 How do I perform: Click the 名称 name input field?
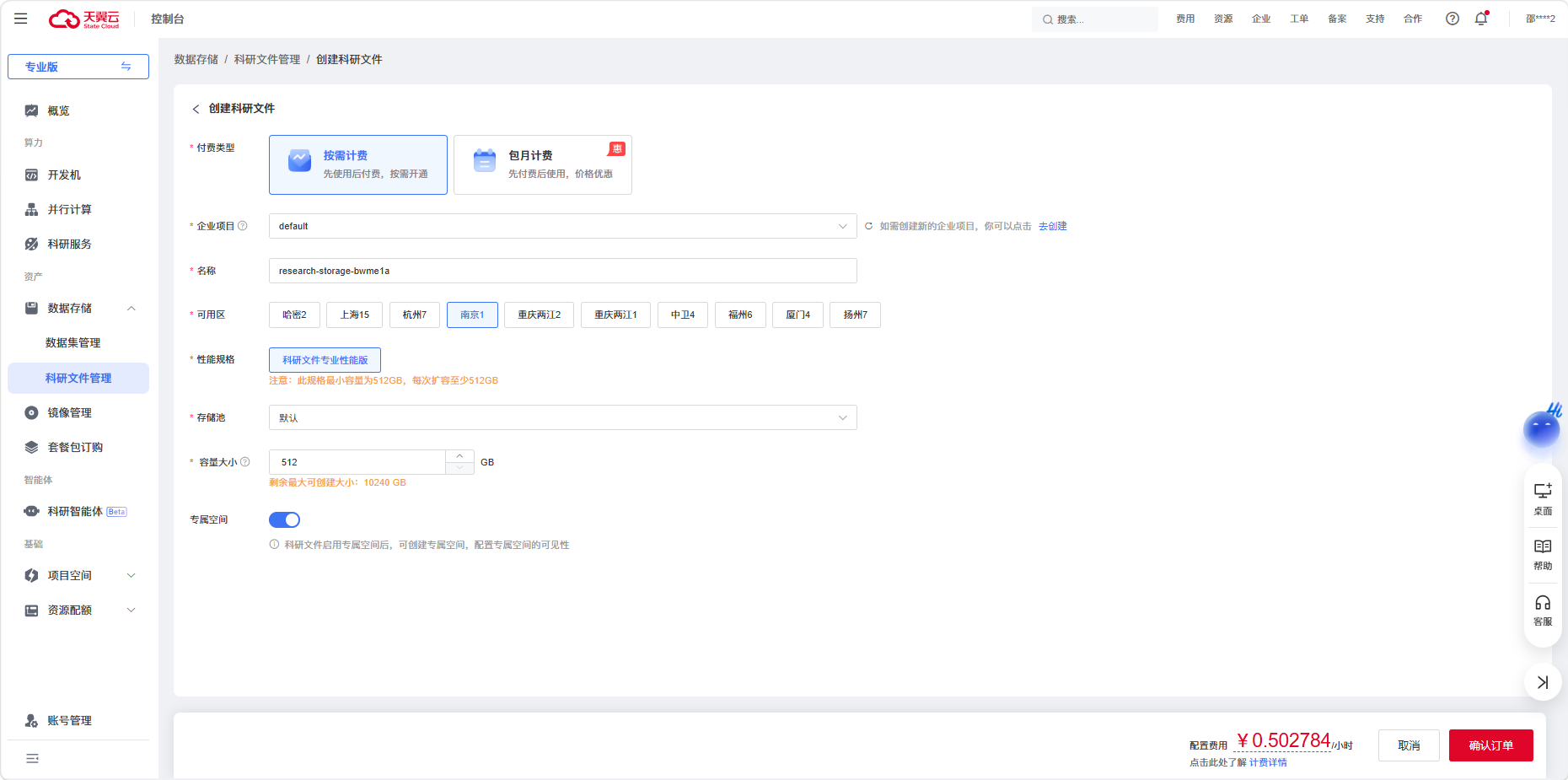562,271
